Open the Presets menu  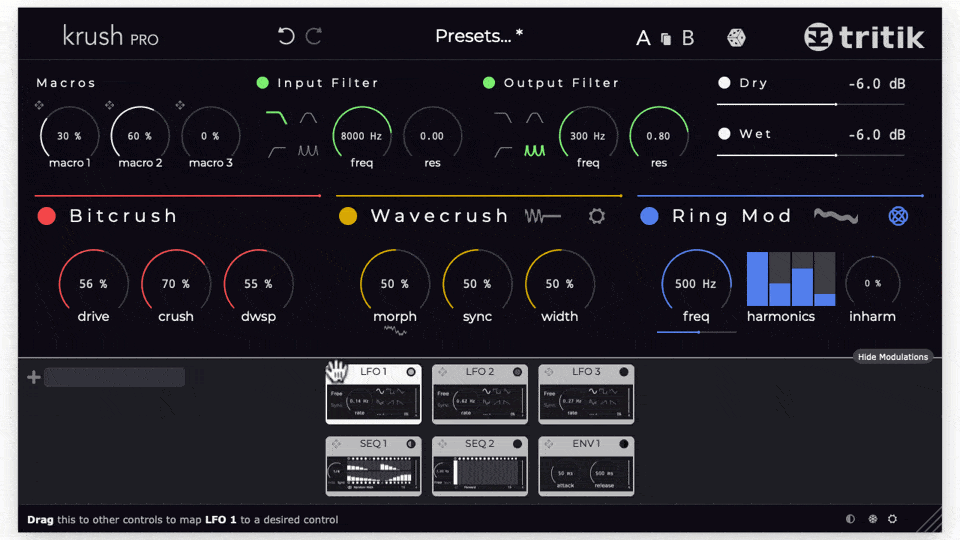point(478,37)
